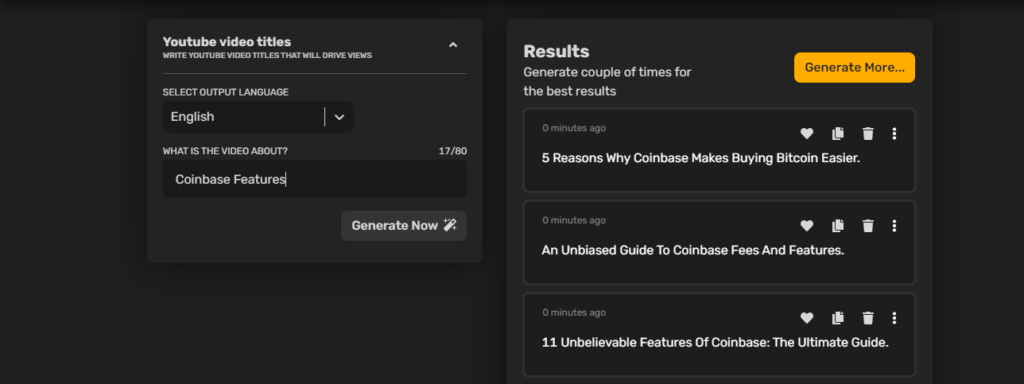This screenshot has height=384, width=1024.
Task: Favorite the "11 Unbelievable Features" result
Action: pos(807,318)
